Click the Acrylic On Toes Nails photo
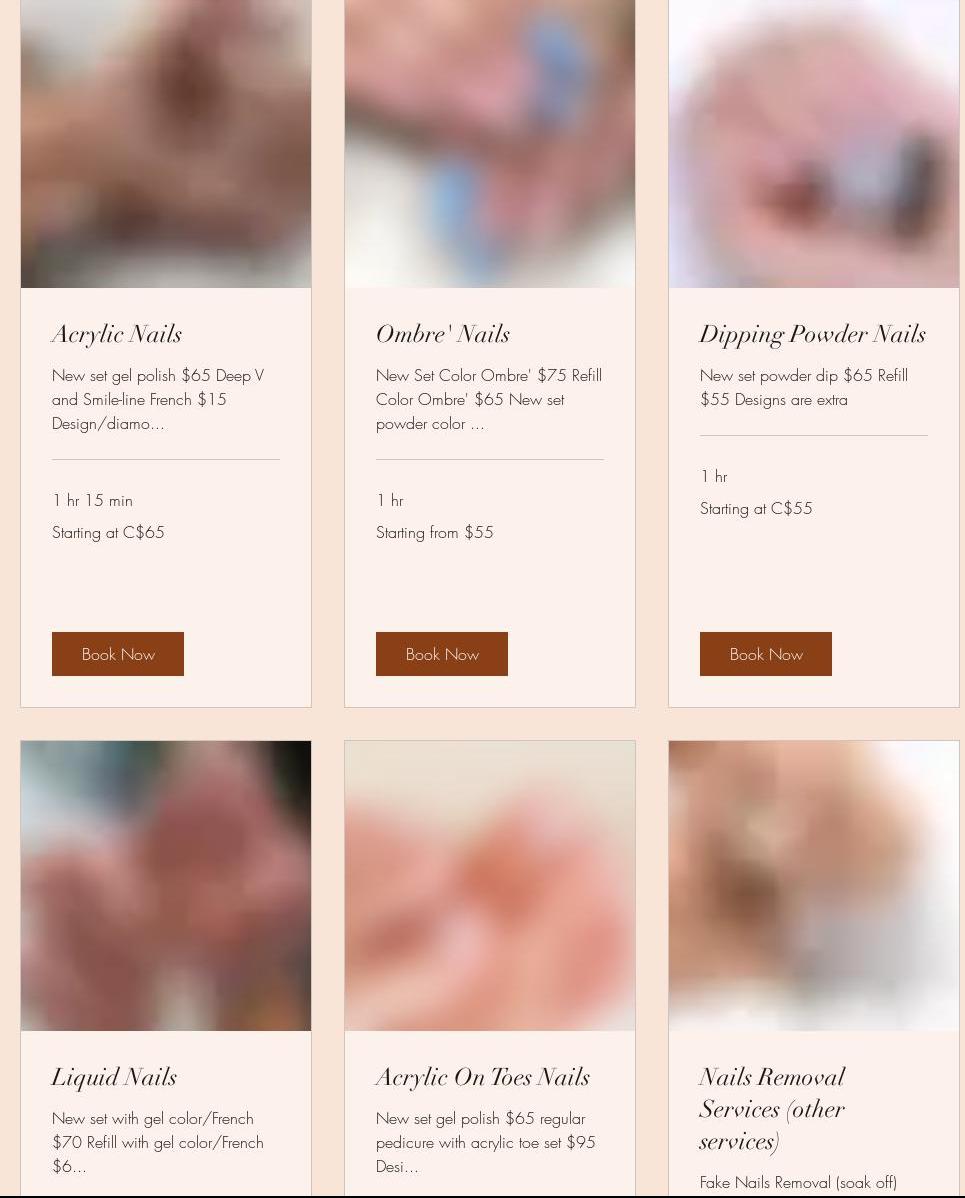This screenshot has height=1198, width=965. pos(490,886)
